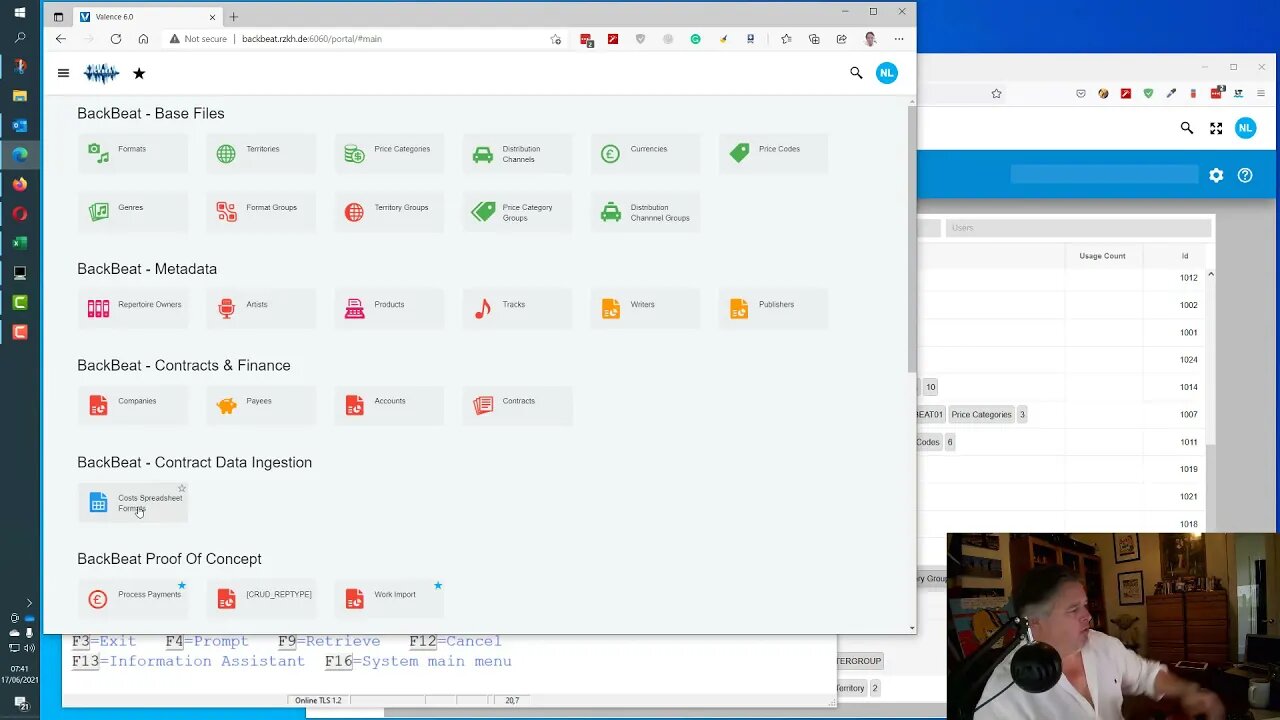Open the Accounts tile

click(x=388, y=405)
